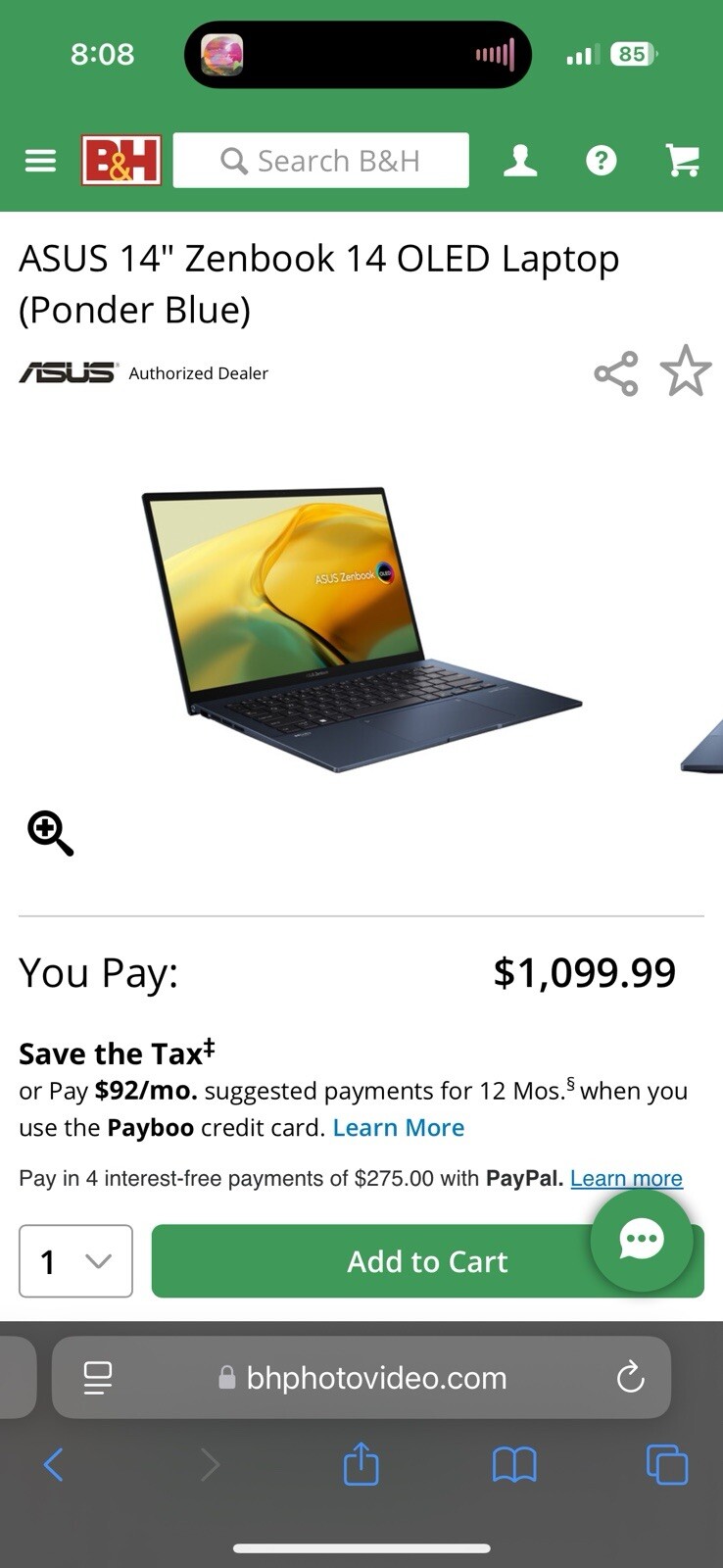This screenshot has height=1568, width=723.
Task: Zoom product image with magnifier icon
Action: click(50, 833)
